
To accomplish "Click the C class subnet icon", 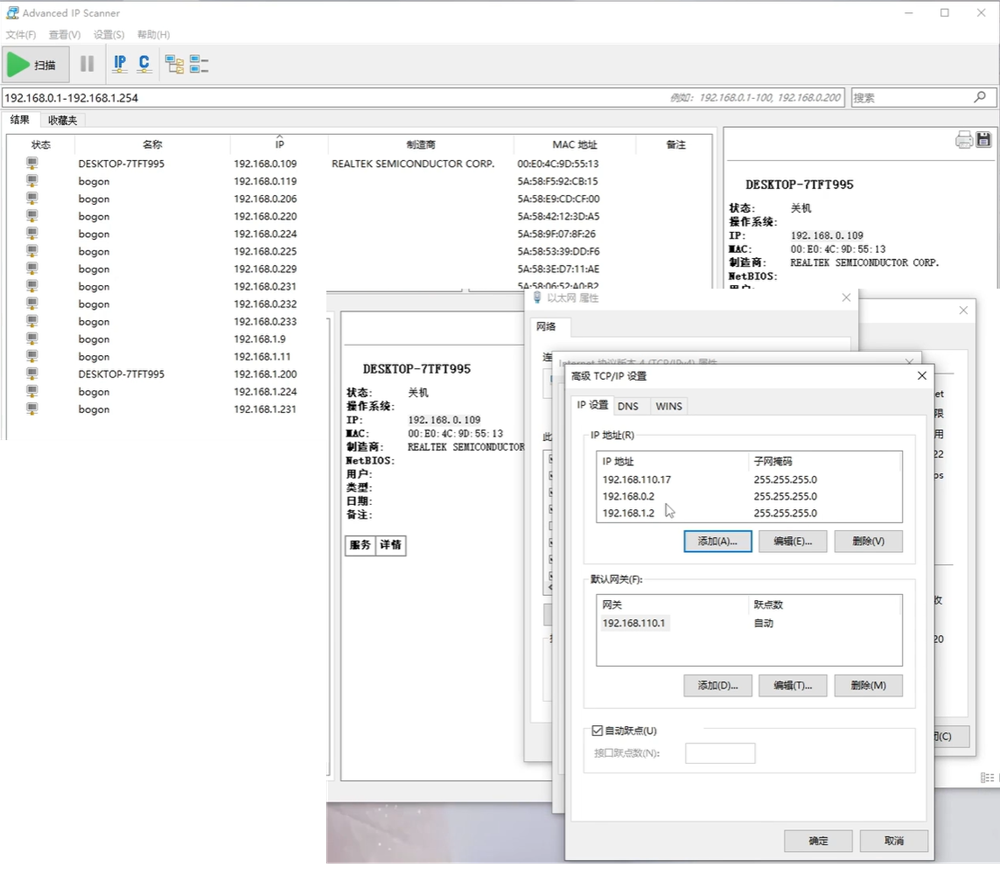I will (144, 64).
